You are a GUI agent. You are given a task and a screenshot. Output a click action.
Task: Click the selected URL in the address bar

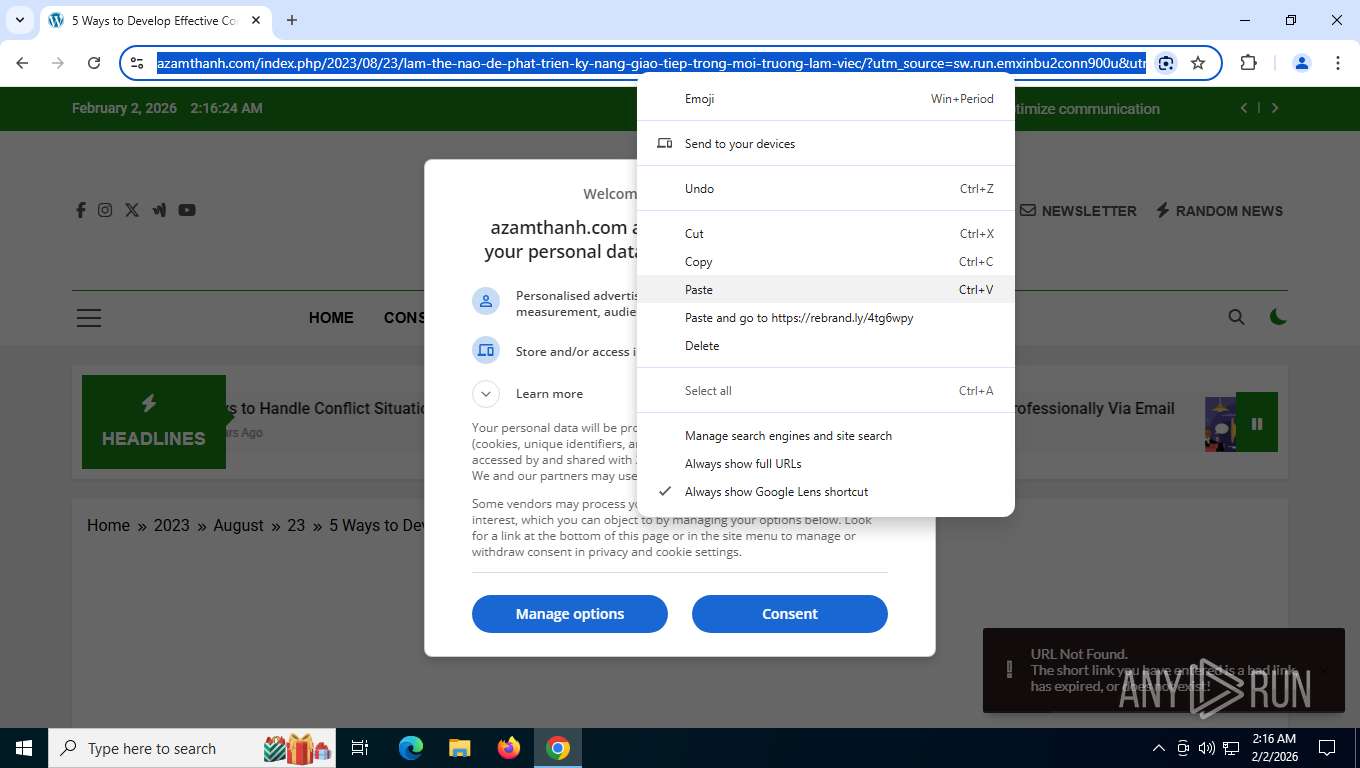point(651,63)
